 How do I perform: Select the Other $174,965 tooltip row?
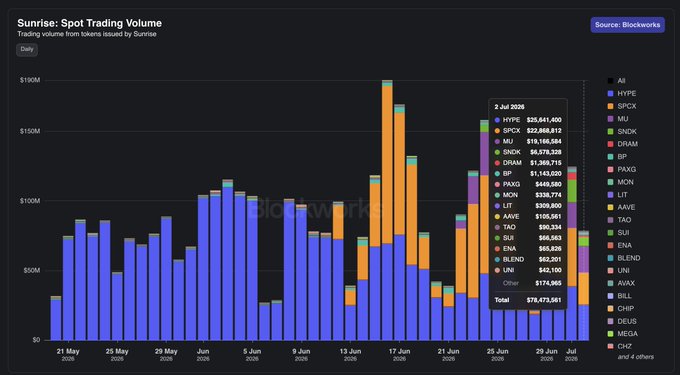pyautogui.click(x=528, y=283)
